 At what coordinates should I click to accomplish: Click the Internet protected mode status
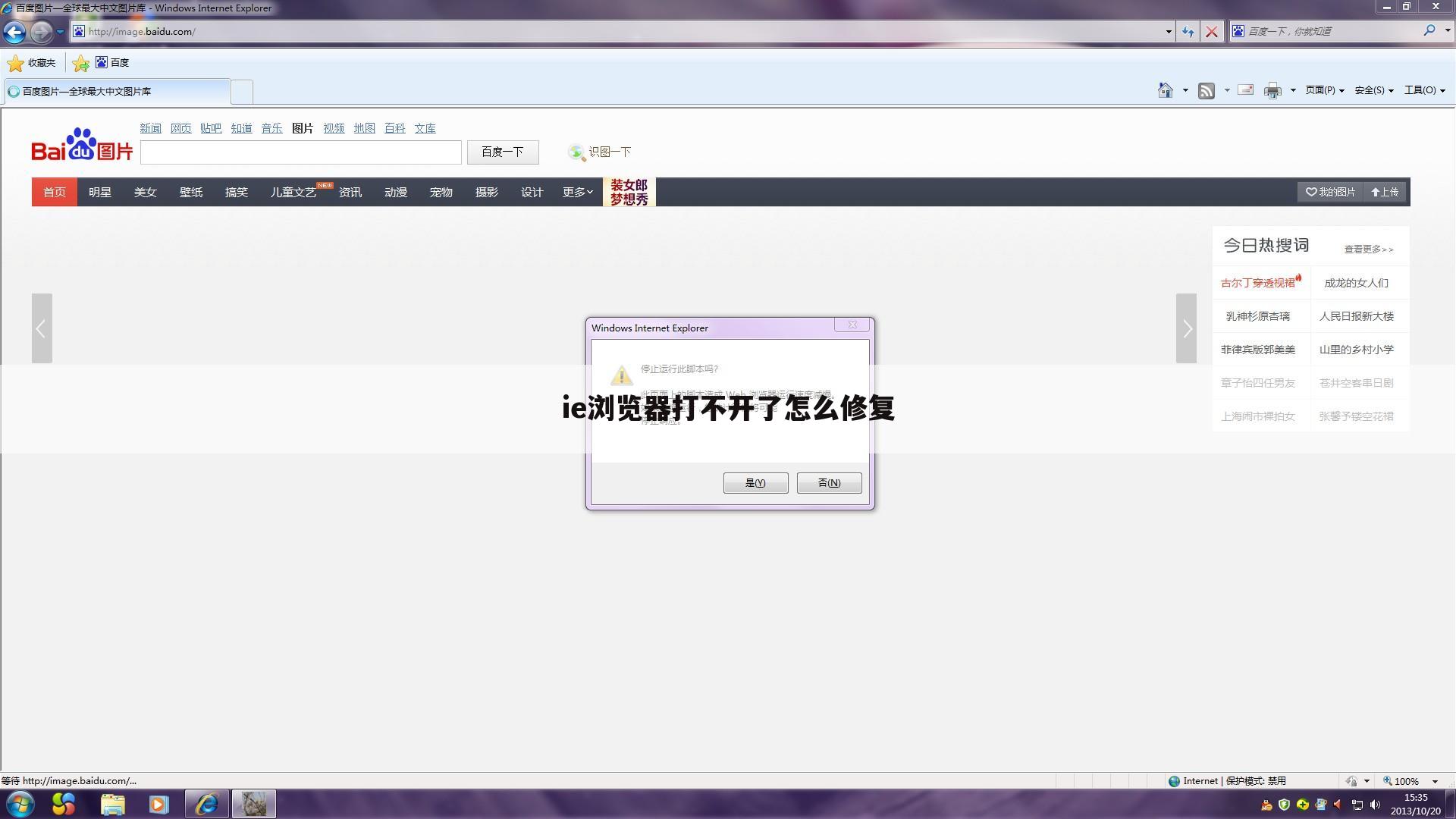pyautogui.click(x=1227, y=781)
